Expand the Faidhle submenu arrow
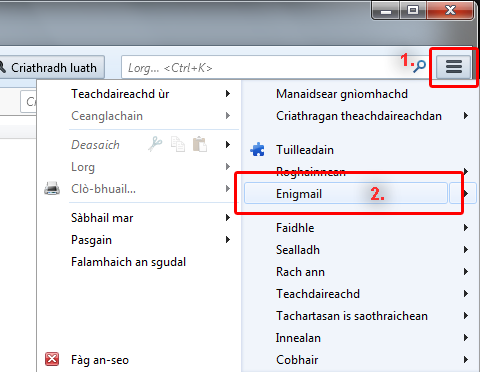 click(x=466, y=228)
